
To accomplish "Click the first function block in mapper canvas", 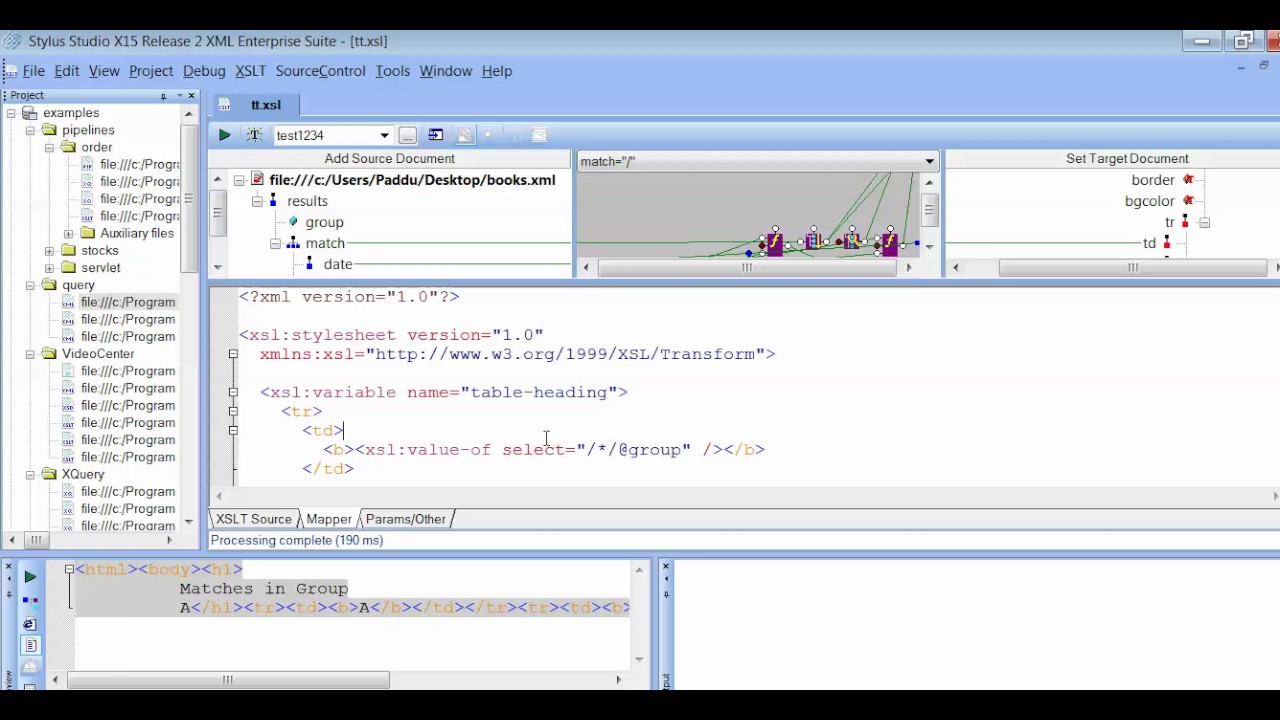I will coord(774,243).
